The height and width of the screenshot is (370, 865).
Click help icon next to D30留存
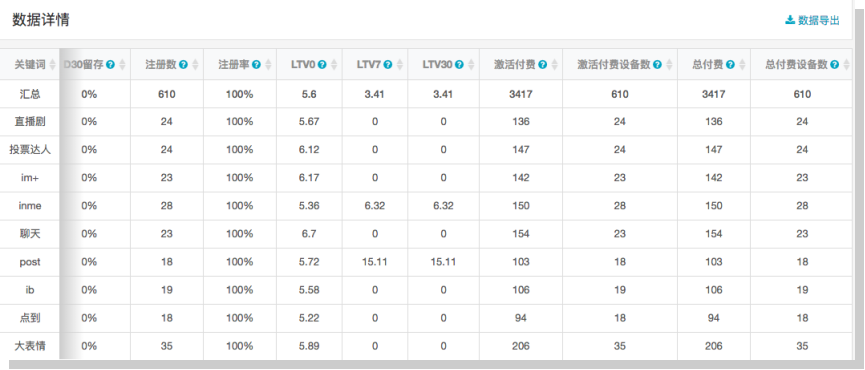pyautogui.click(x=110, y=65)
